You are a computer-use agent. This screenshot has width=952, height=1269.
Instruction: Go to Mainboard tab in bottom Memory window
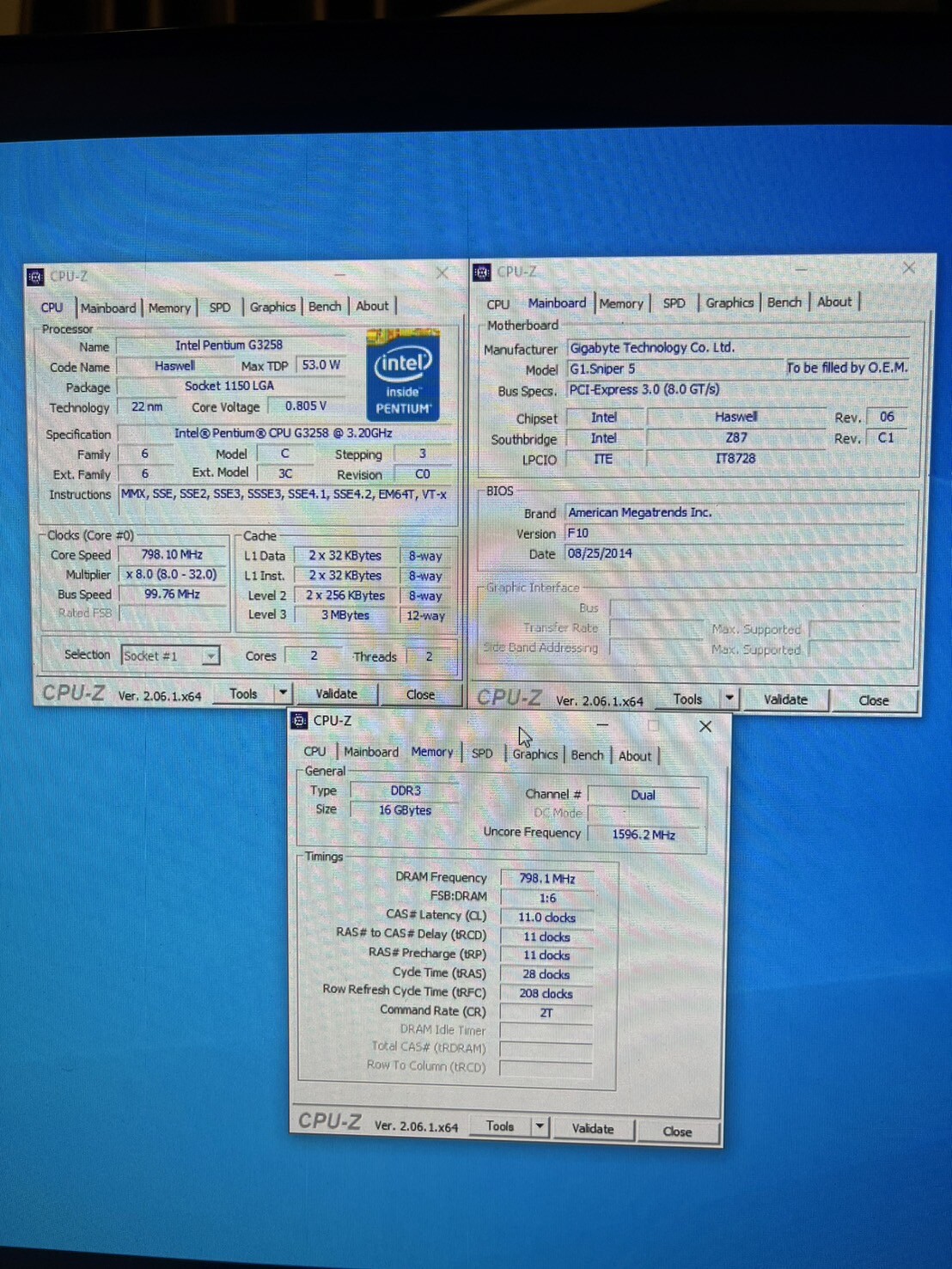pos(371,752)
